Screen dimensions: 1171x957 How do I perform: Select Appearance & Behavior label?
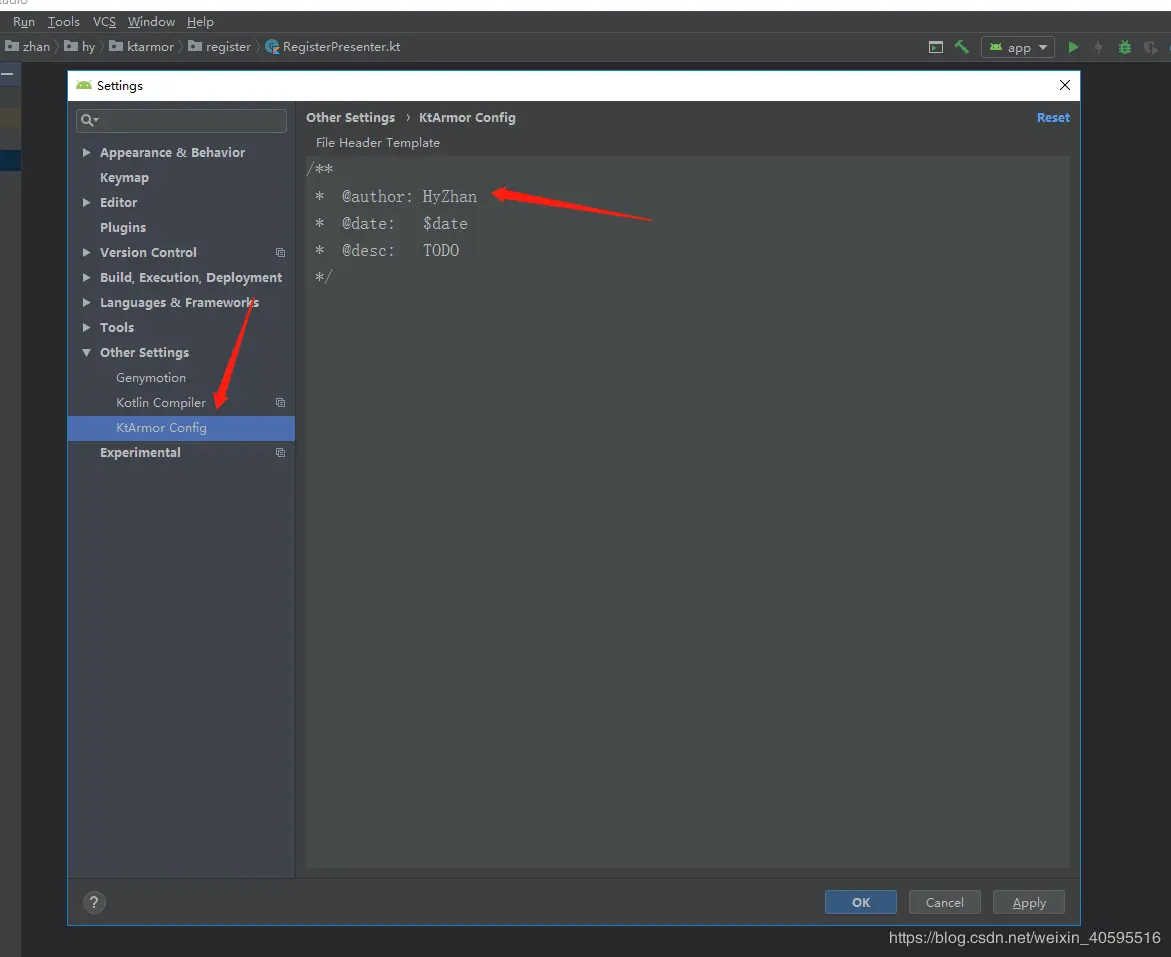coord(173,152)
